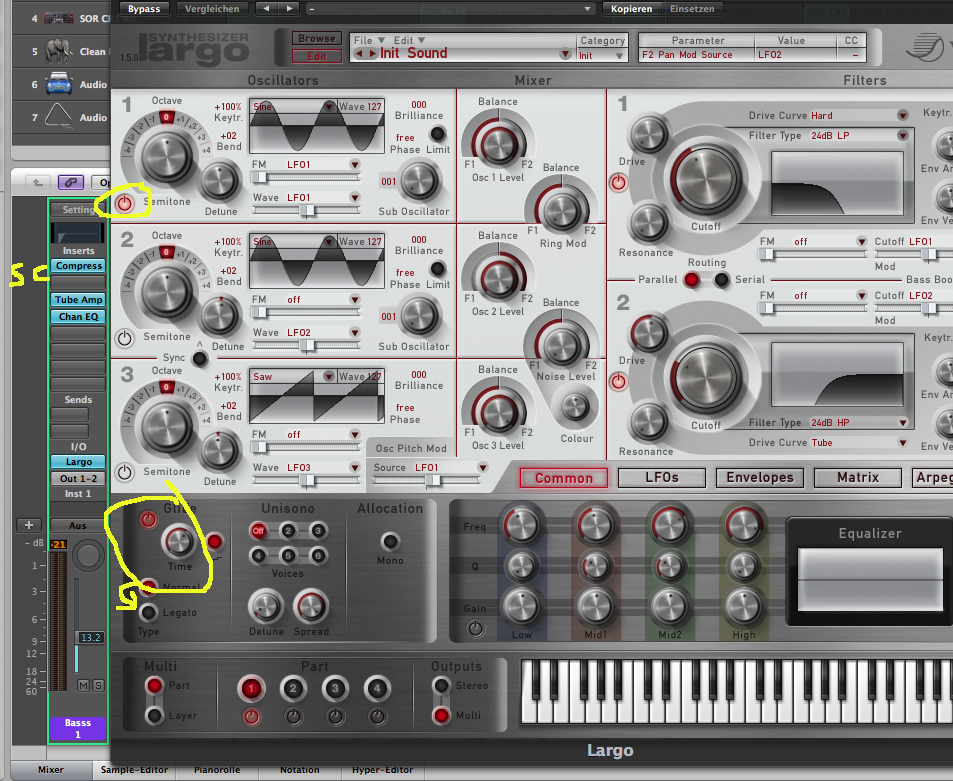Click the link icon in mixer toolbar
Screen dimensions: 953x781
pyautogui.click(x=71, y=182)
